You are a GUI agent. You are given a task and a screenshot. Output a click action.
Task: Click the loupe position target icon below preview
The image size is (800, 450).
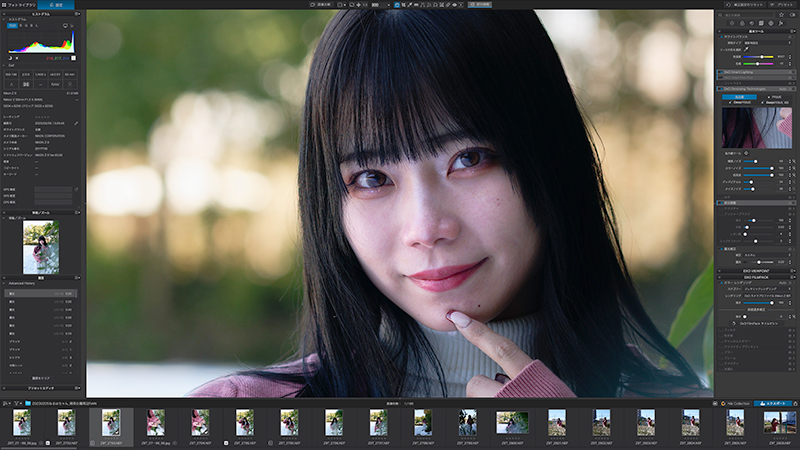[746, 153]
